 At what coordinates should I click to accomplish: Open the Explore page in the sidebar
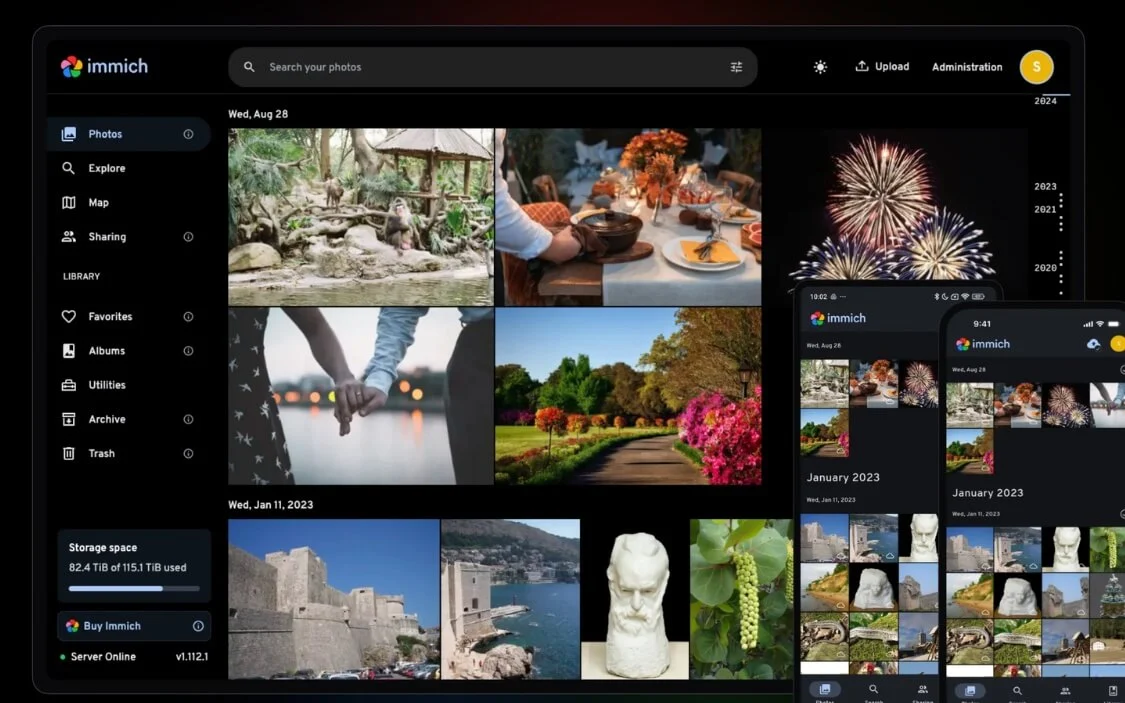pyautogui.click(x=106, y=168)
